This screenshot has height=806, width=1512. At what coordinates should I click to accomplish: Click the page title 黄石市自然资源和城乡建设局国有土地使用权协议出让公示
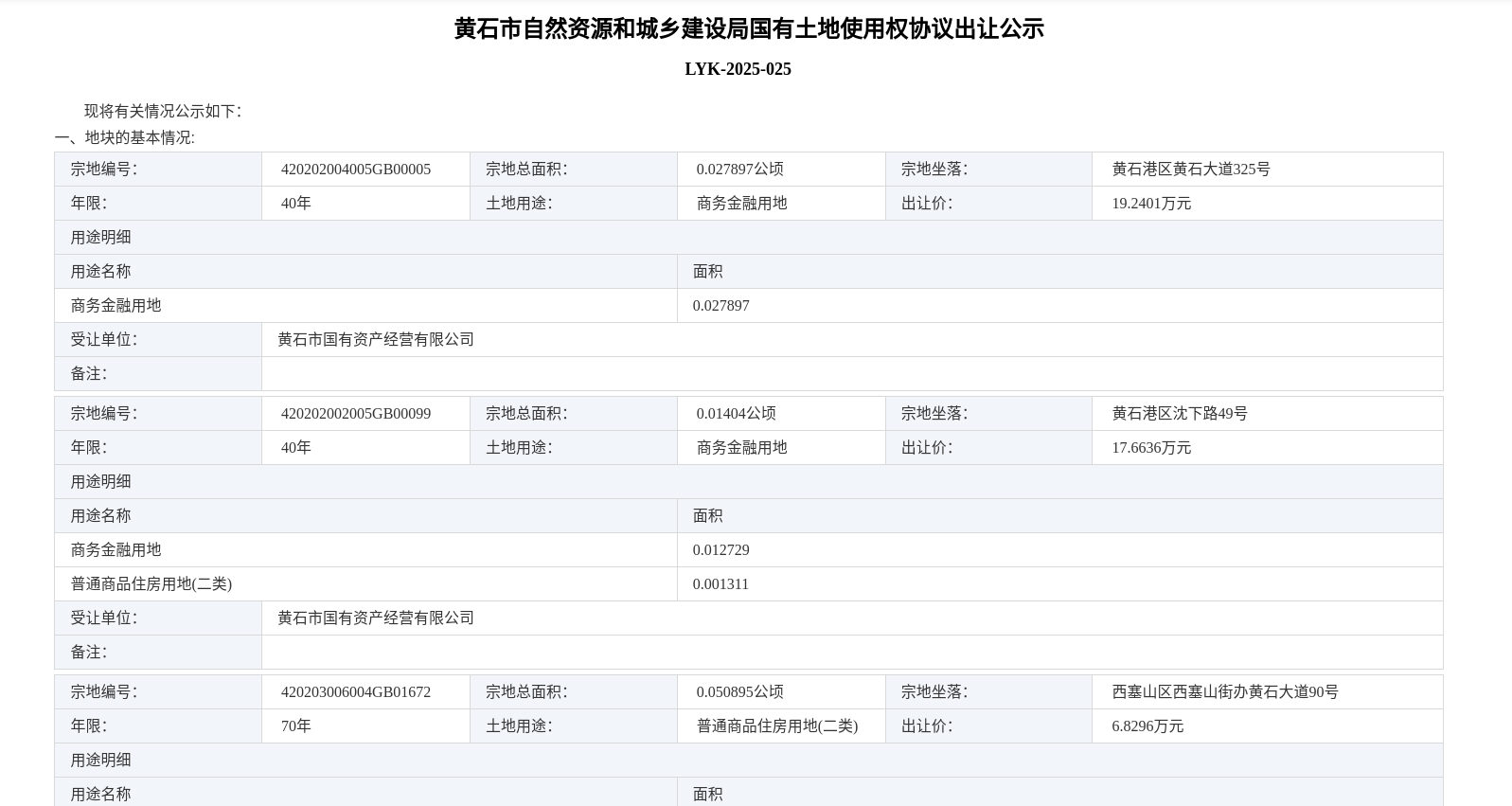coord(748,29)
